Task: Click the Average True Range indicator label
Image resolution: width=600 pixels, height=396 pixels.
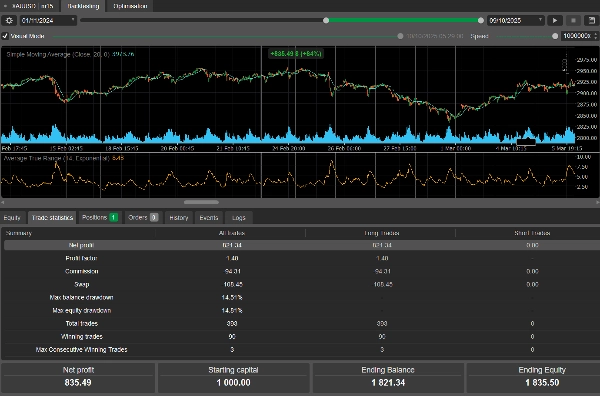Action: [64, 158]
